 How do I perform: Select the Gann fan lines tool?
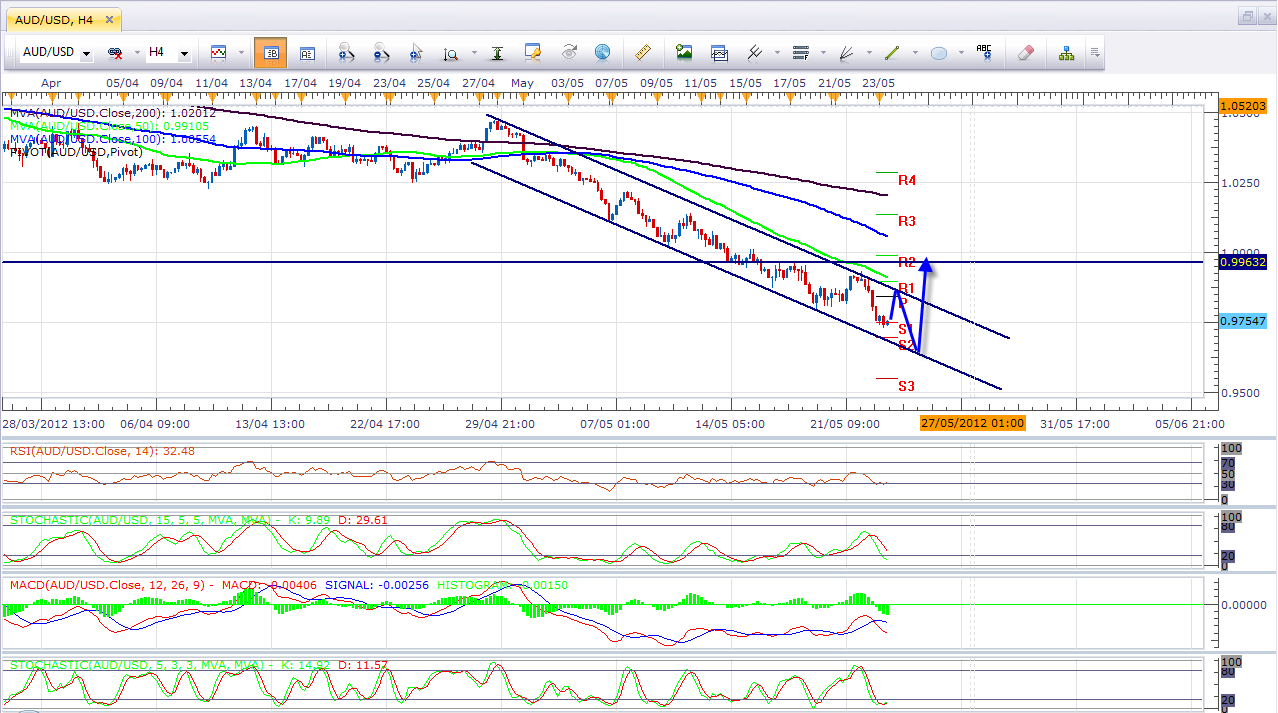846,53
